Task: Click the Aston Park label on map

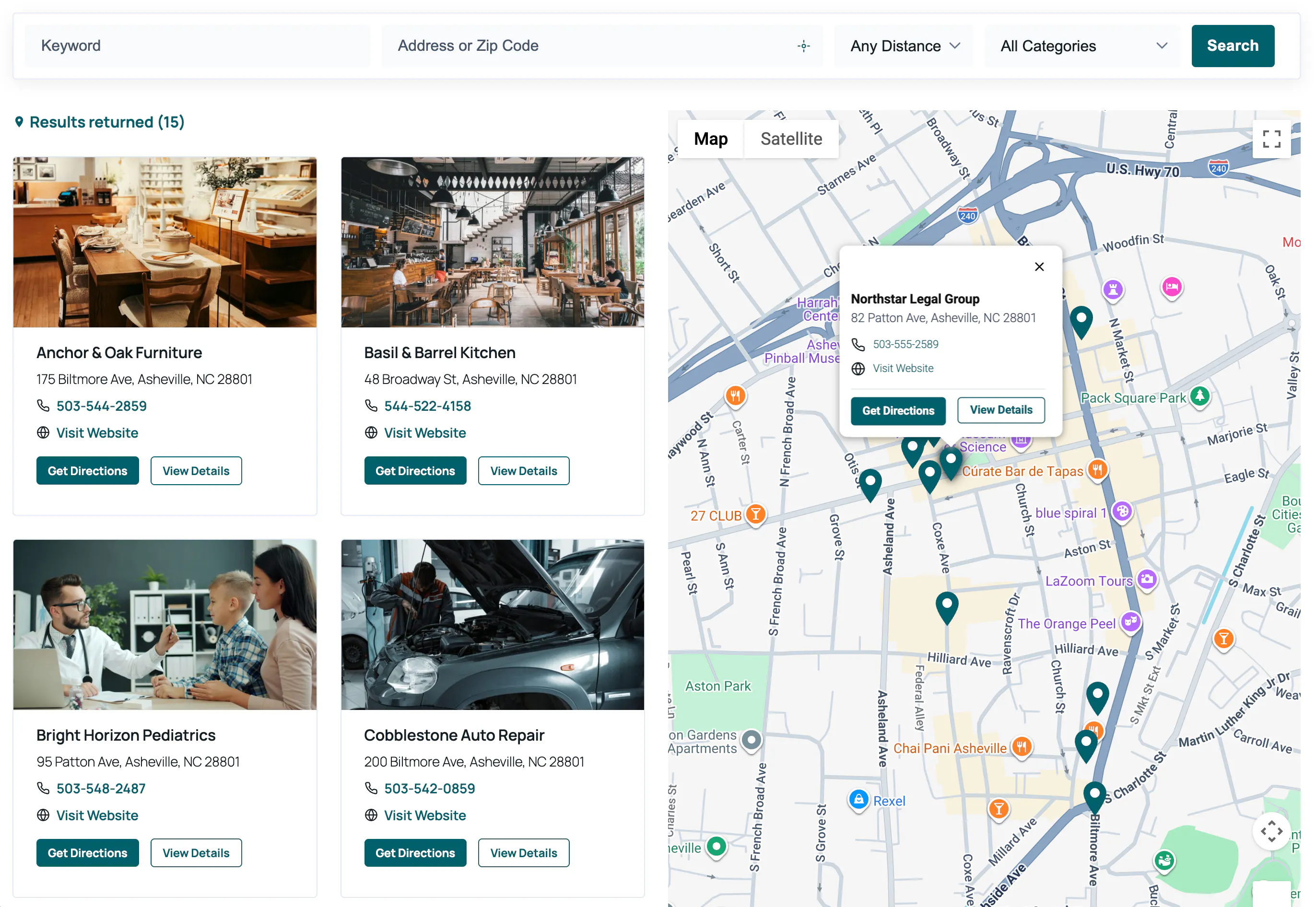Action: 717,686
